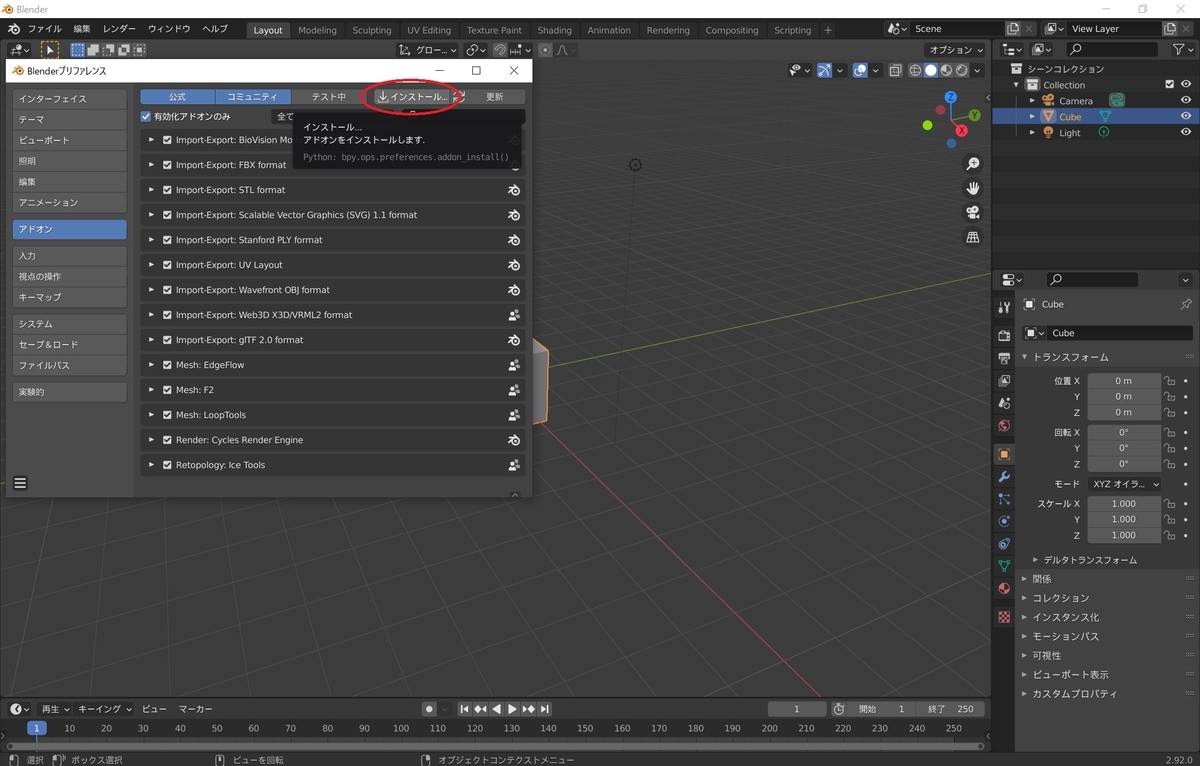Open the レンダー (Render) menu
This screenshot has width=1200, height=766.
(x=119, y=29)
